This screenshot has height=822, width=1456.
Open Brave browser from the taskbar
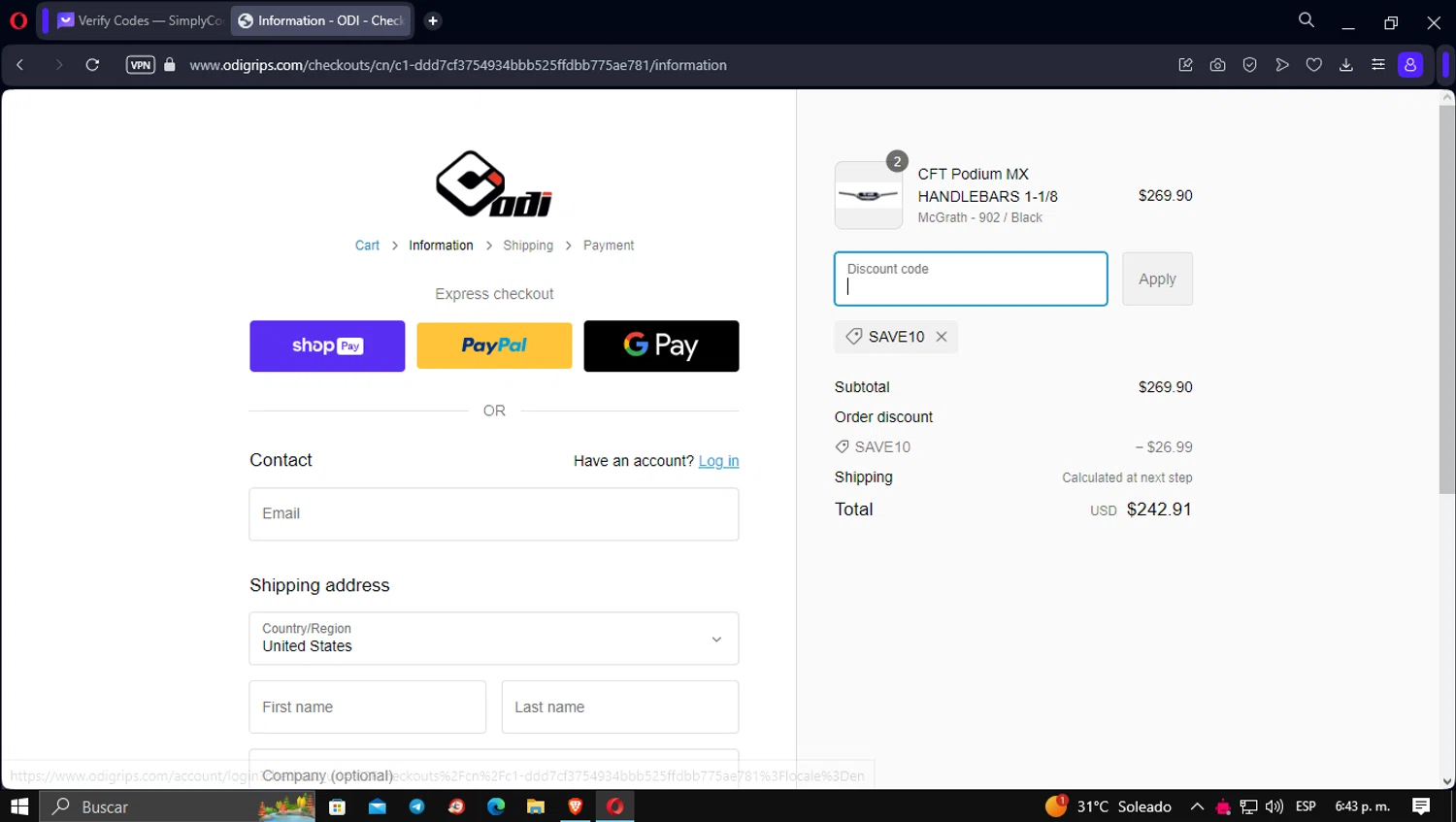point(576,806)
